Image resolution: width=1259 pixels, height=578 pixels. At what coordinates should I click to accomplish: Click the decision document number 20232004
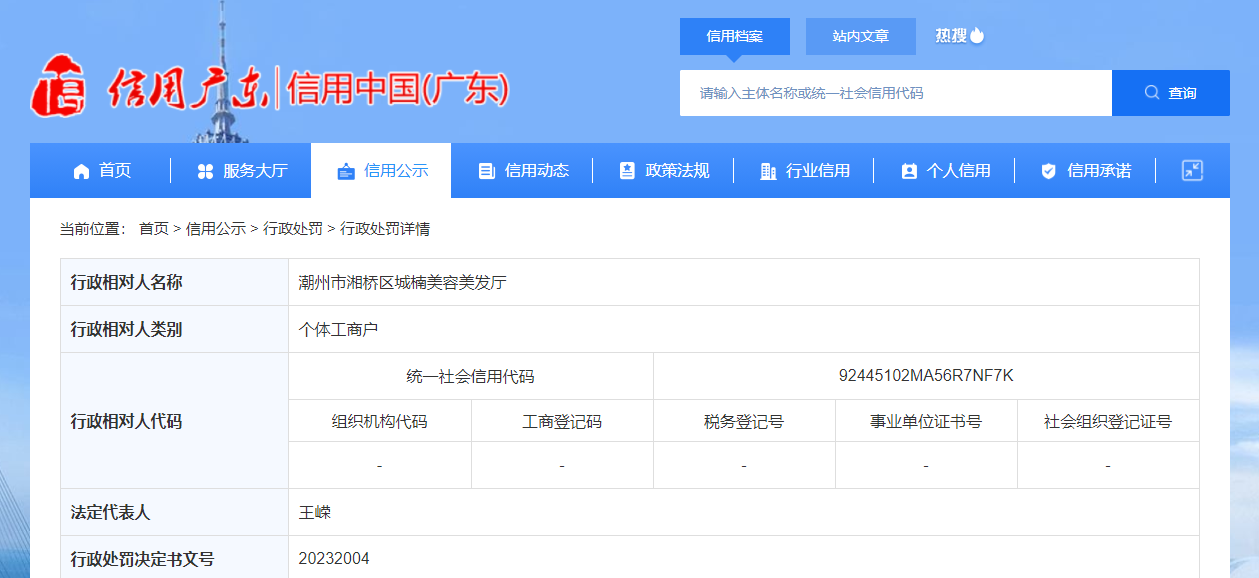334,558
